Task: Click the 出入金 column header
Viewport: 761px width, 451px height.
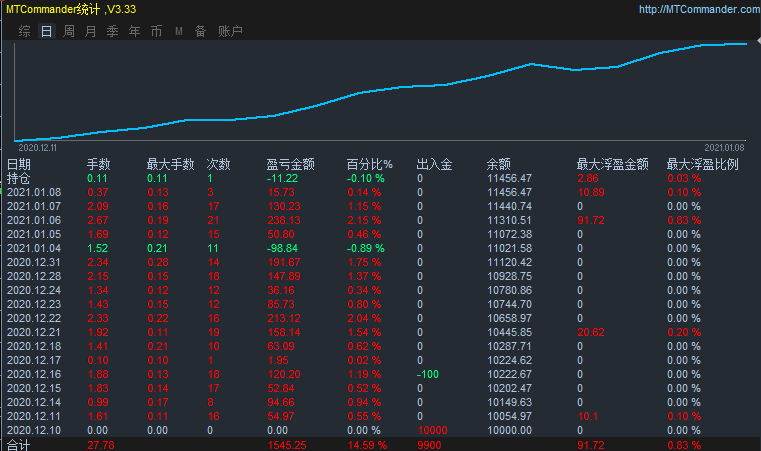Action: (434, 165)
